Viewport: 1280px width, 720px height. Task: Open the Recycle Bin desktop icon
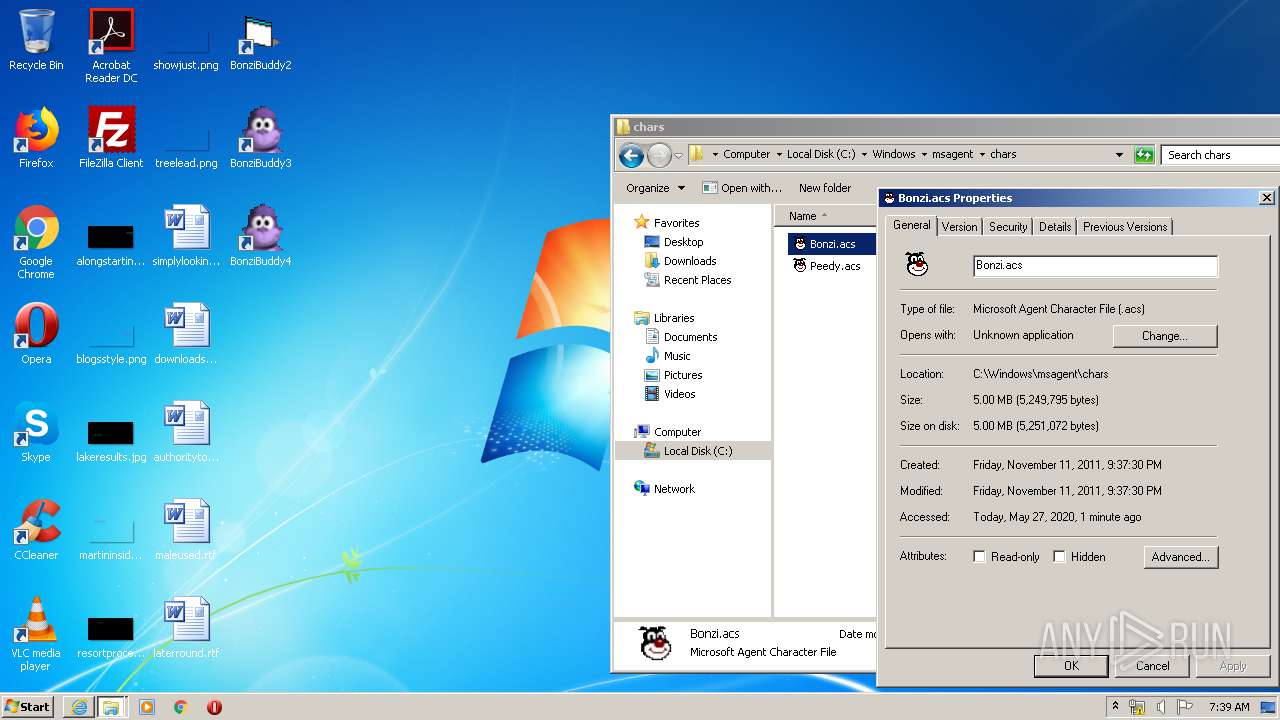tap(36, 40)
